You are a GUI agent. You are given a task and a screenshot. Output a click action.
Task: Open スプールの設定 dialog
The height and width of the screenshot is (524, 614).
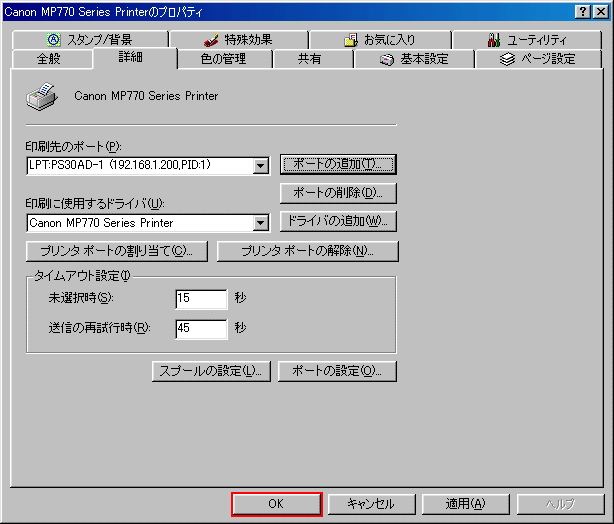tap(211, 371)
